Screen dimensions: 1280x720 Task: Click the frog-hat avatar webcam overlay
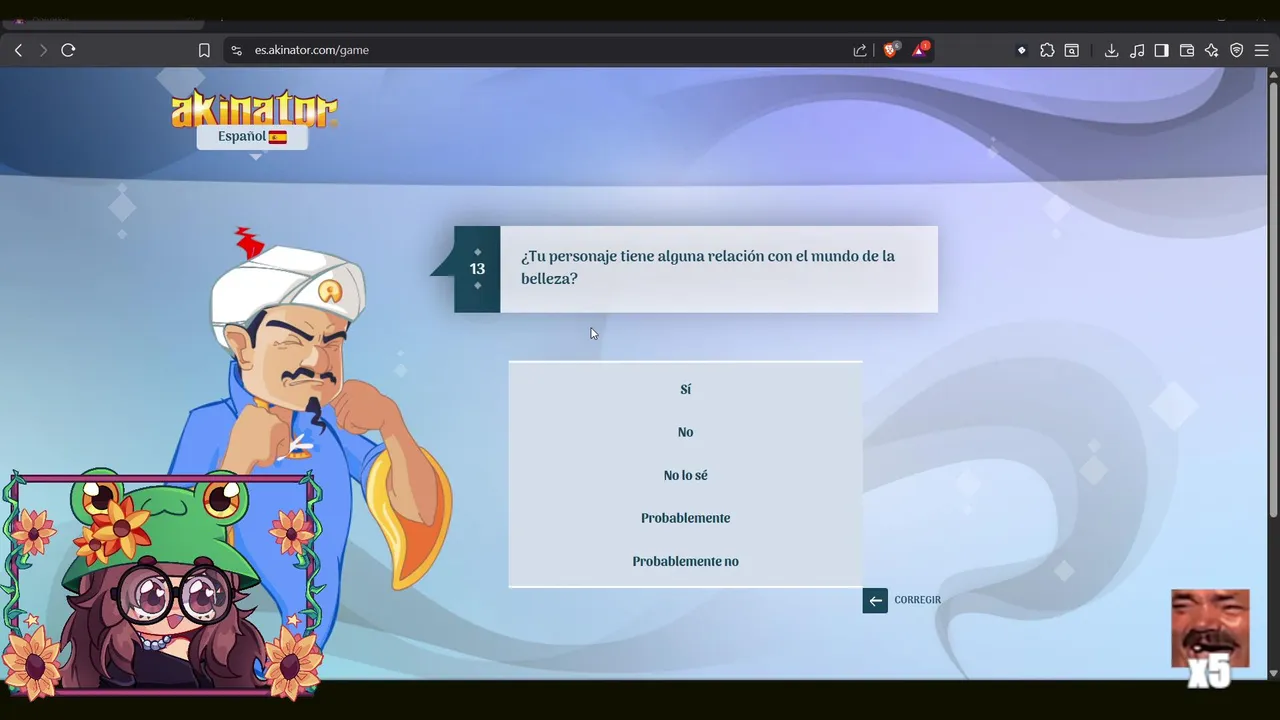[x=162, y=585]
